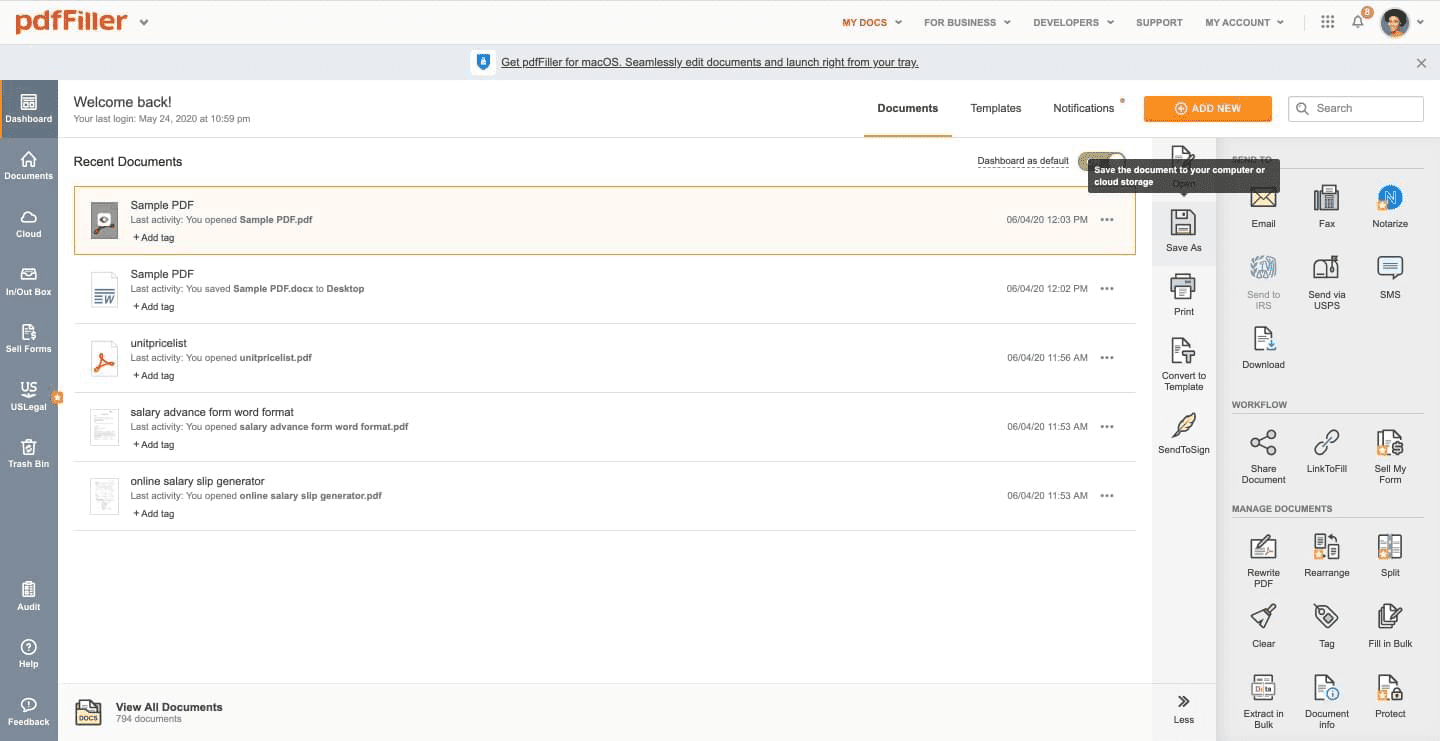The width and height of the screenshot is (1440, 741).
Task: Click the ADD NEW button
Action: pyautogui.click(x=1207, y=108)
